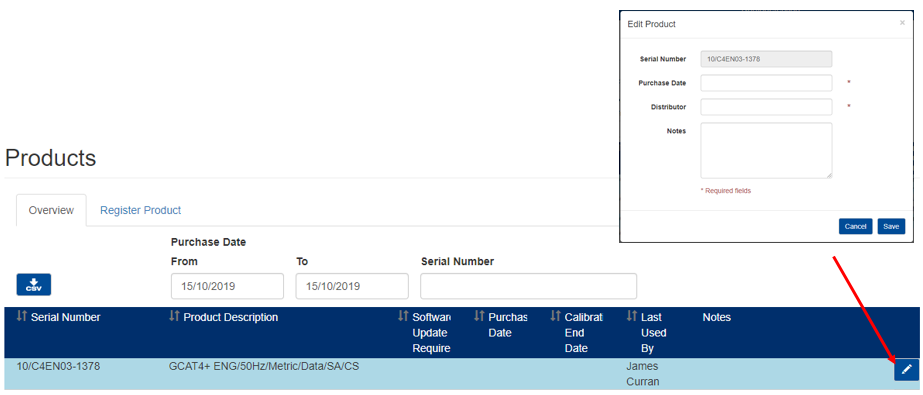Click the Notes column header

click(x=716, y=317)
